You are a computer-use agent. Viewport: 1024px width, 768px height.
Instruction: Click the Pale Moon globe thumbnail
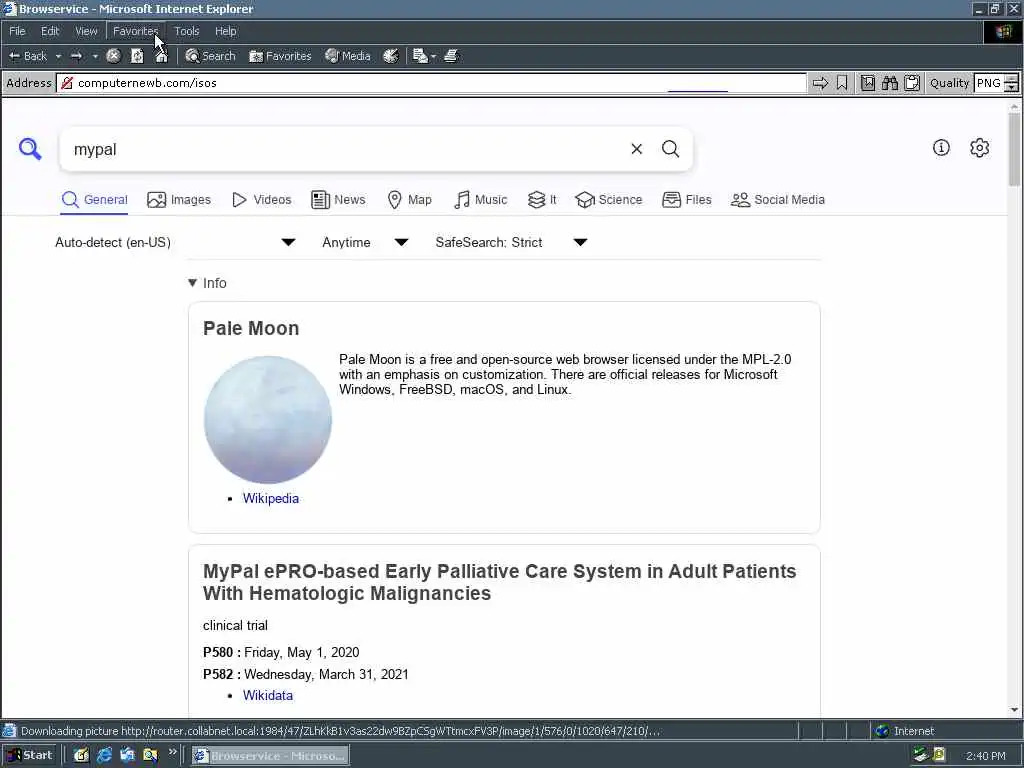[x=268, y=420]
